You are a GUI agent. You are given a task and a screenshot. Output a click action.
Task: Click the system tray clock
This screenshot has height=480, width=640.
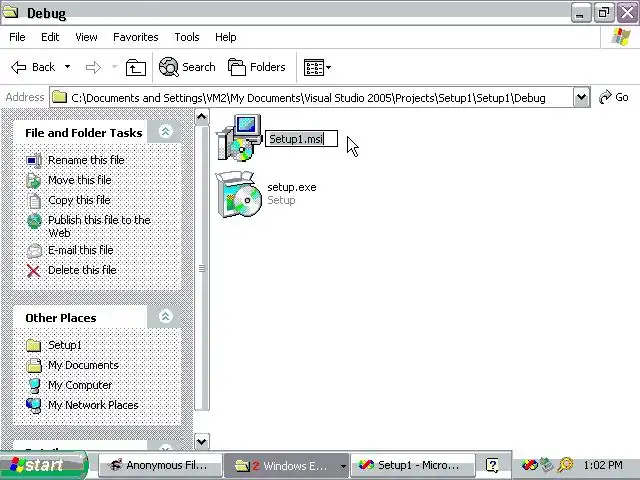pos(603,465)
